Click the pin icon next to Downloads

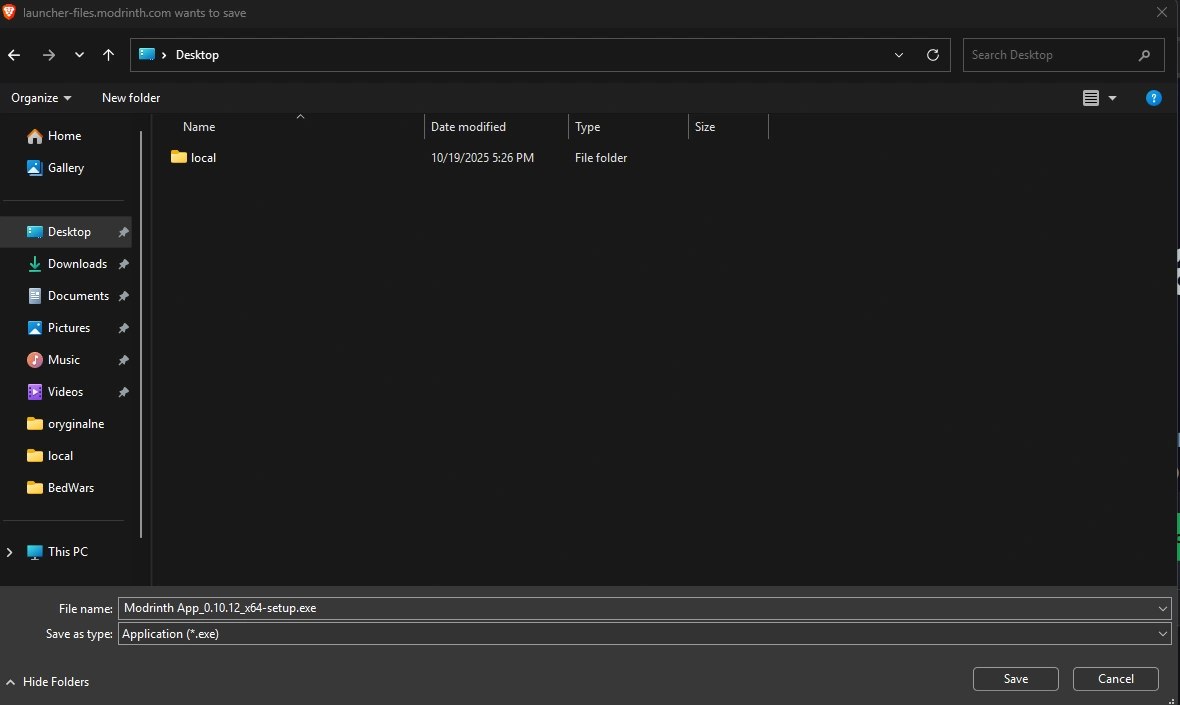[x=123, y=264]
